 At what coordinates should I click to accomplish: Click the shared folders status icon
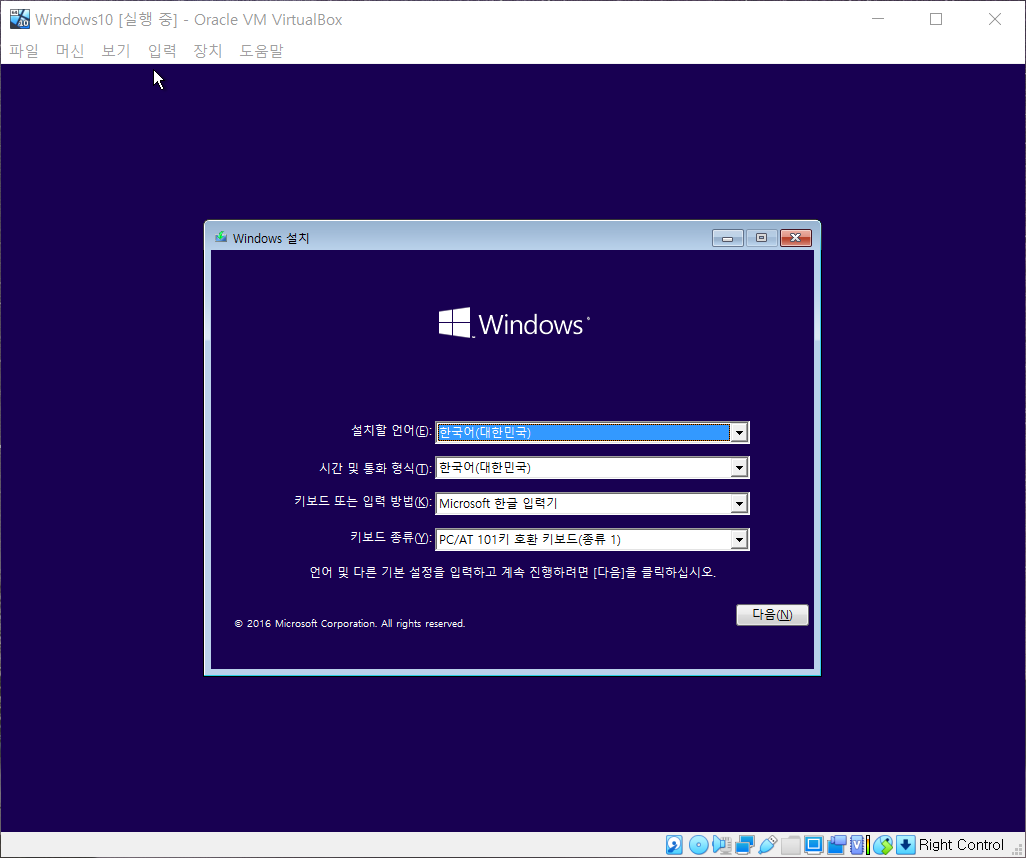pyautogui.click(x=790, y=845)
